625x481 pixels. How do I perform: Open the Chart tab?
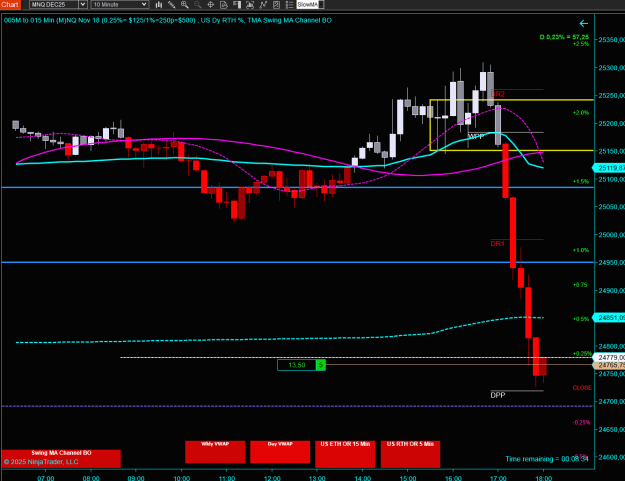click(x=10, y=4)
